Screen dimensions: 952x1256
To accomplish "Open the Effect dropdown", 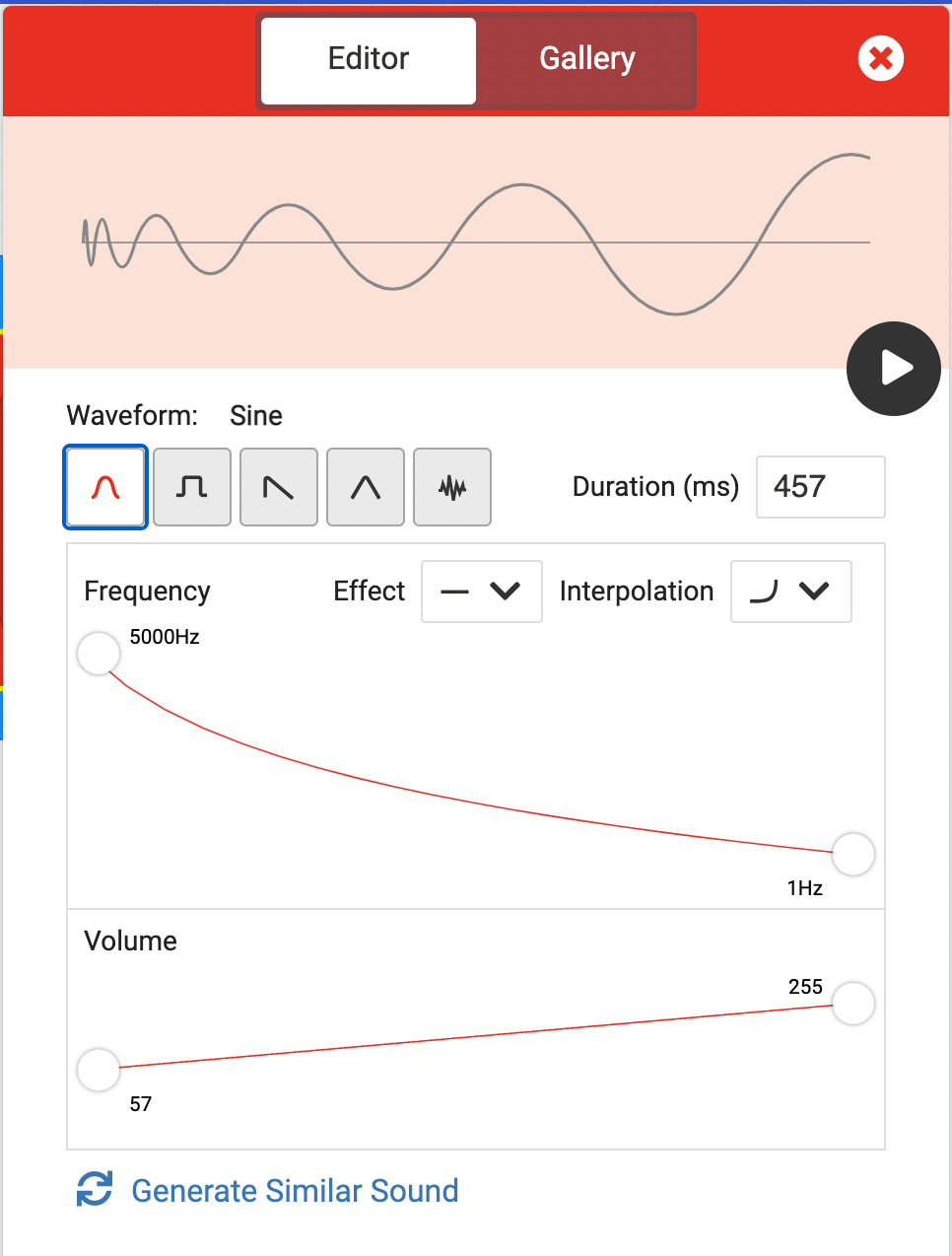I will (x=482, y=592).
